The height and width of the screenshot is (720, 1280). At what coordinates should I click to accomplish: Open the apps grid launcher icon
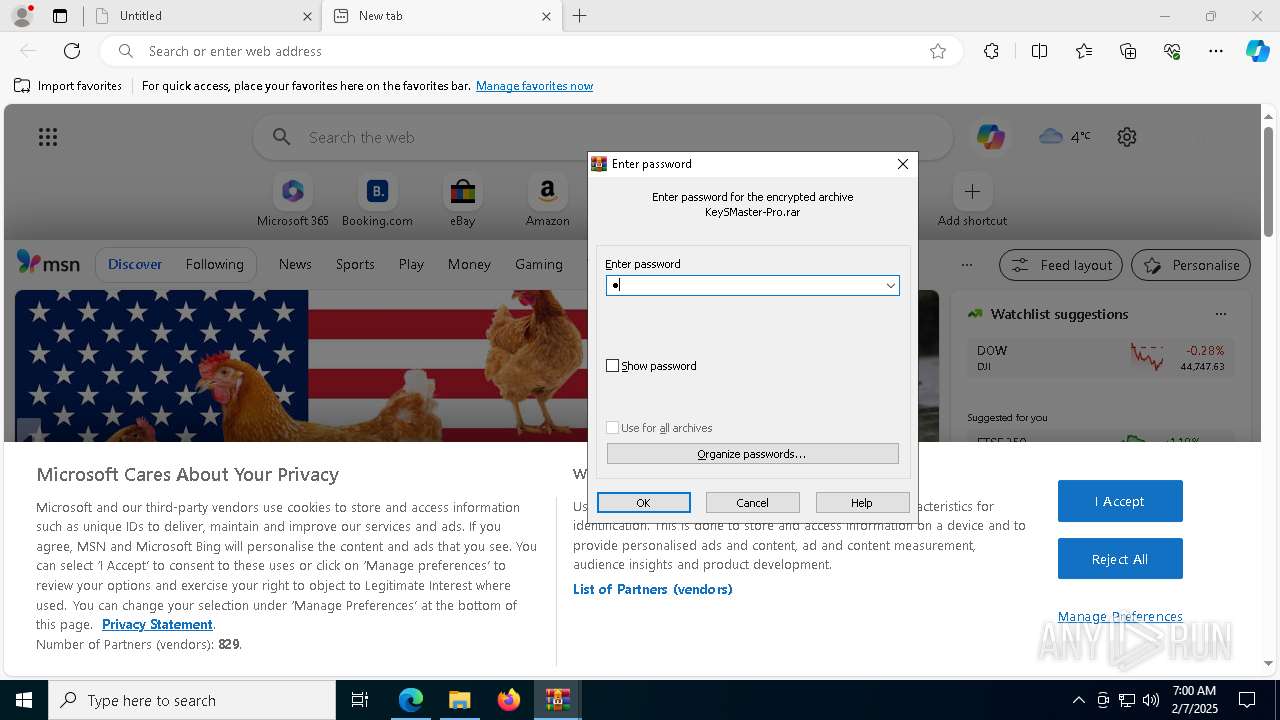click(48, 137)
